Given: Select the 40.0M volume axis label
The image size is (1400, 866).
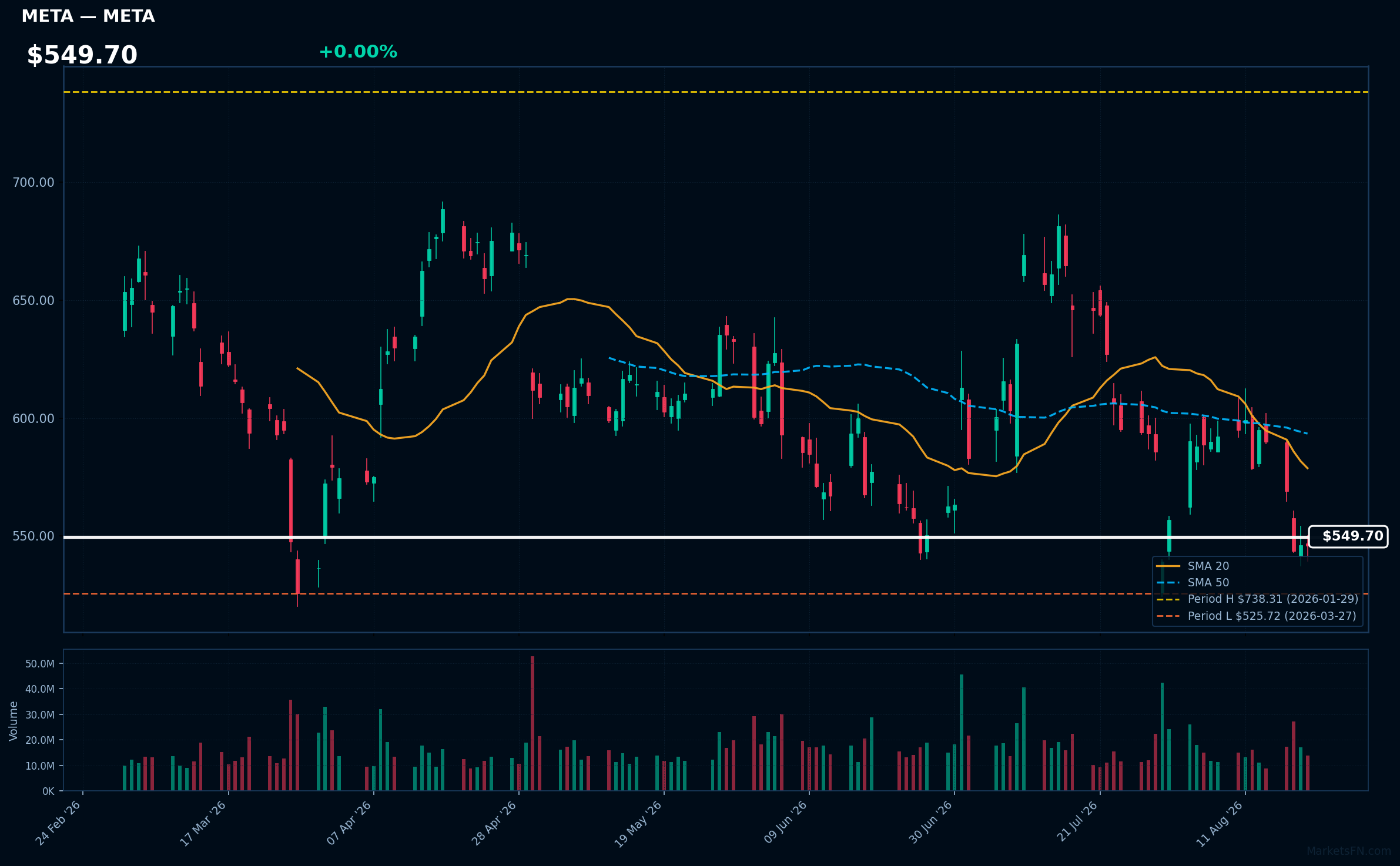Looking at the screenshot, I should 40,689.
